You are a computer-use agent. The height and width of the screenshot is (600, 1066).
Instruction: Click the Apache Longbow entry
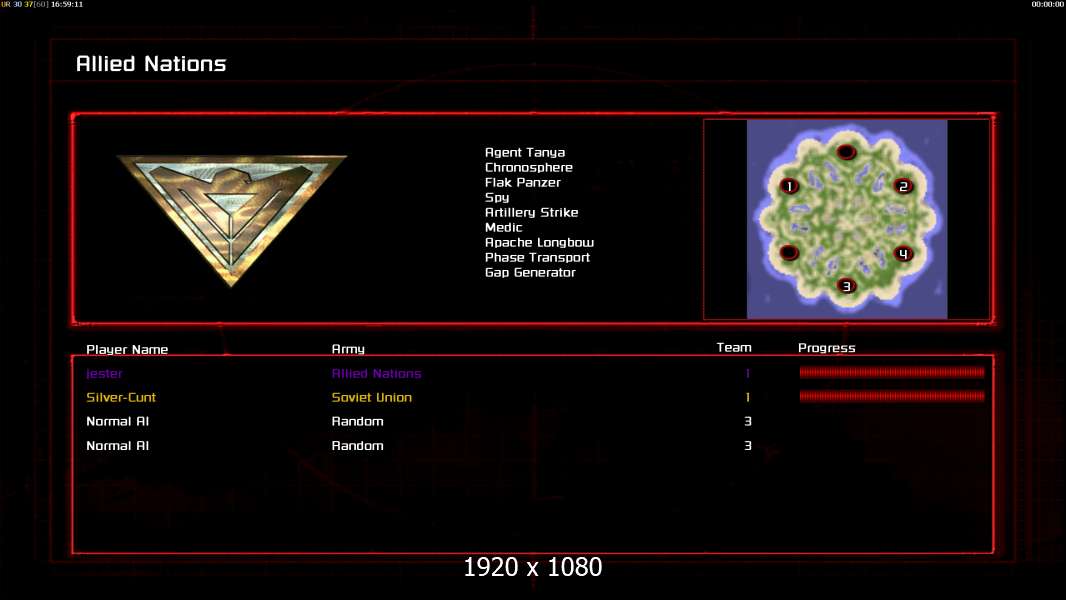pyautogui.click(x=539, y=243)
